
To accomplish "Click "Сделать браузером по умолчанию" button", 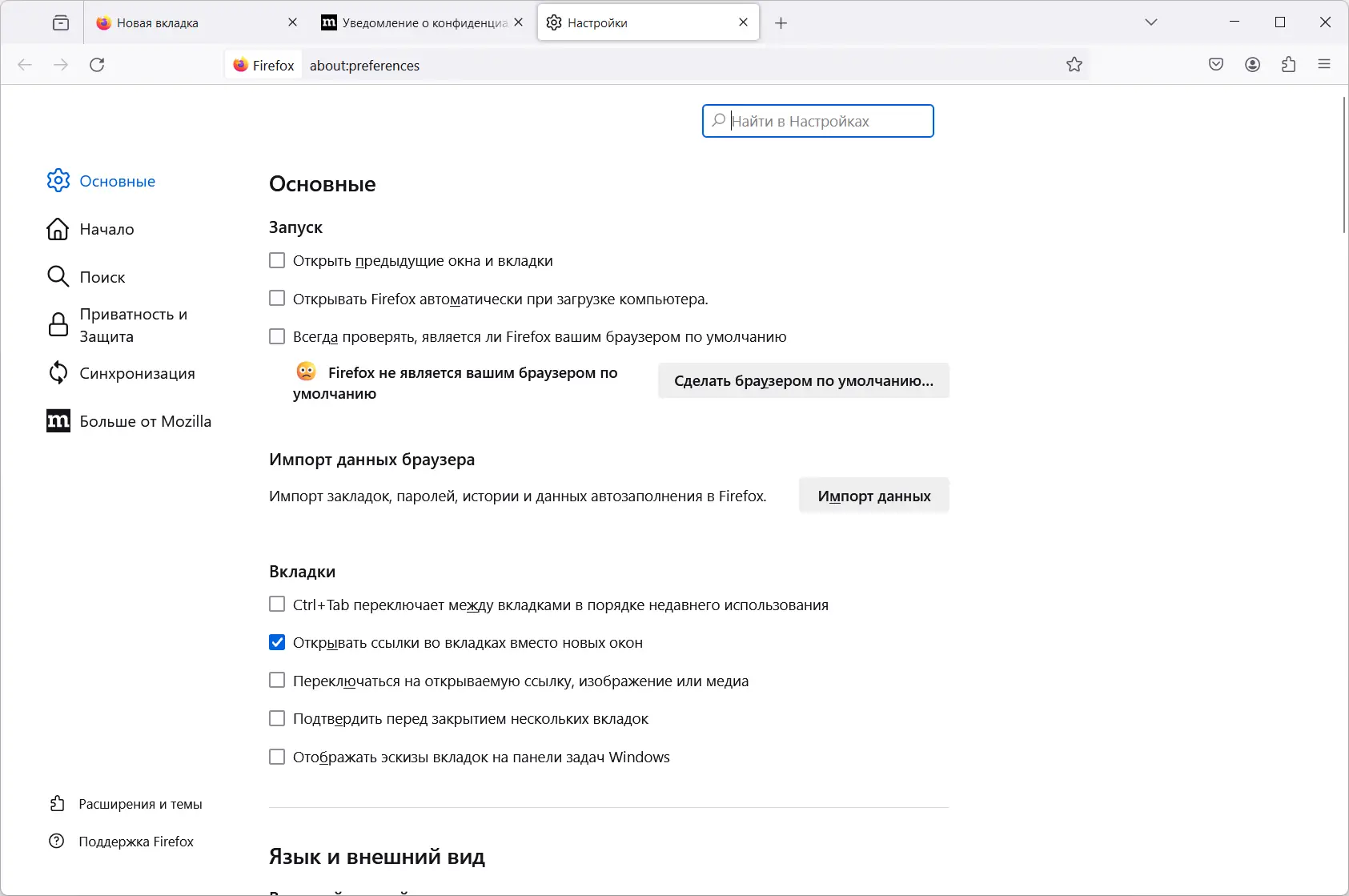I will click(x=803, y=381).
